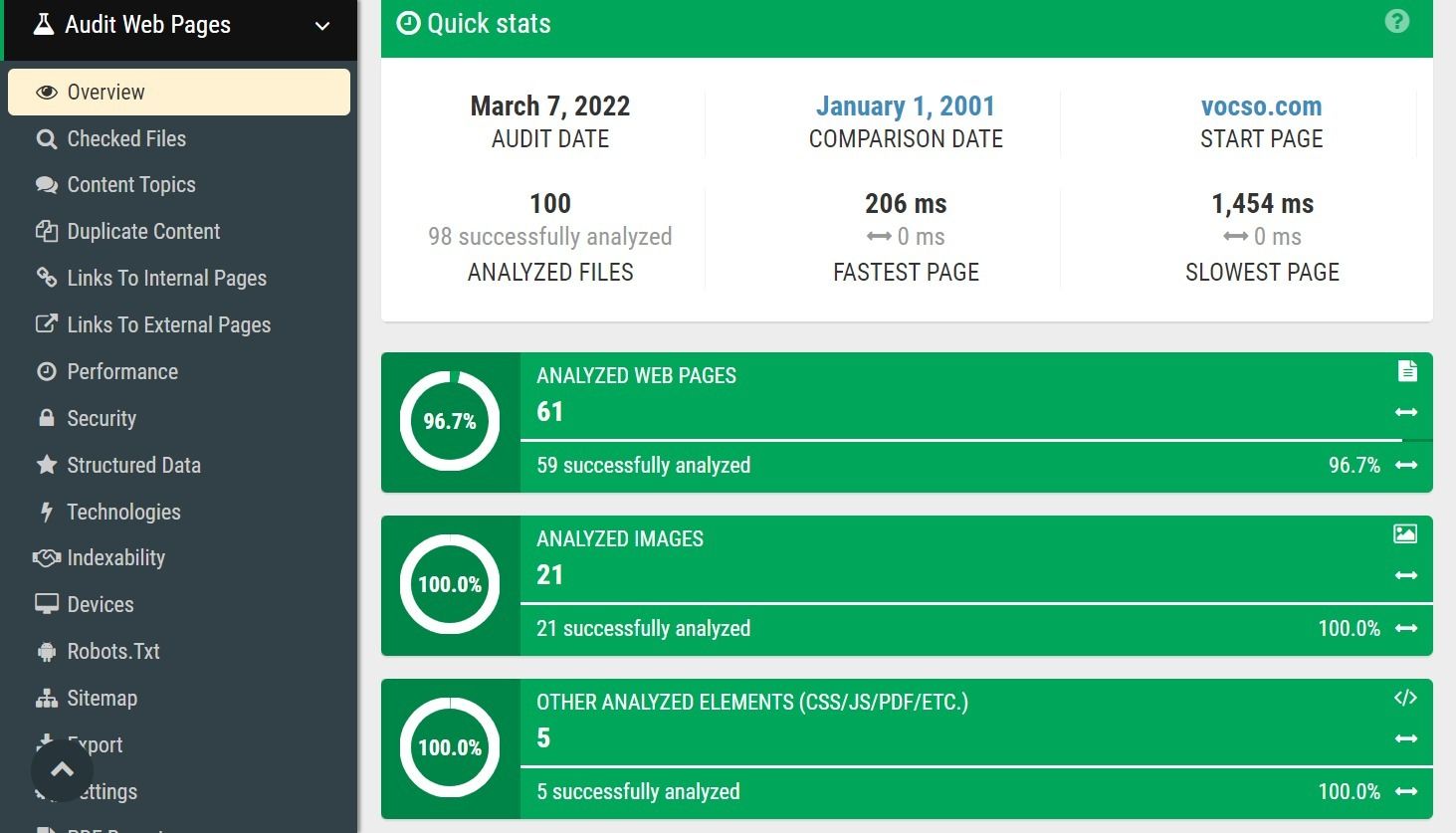The width and height of the screenshot is (1456, 833).
Task: Collapse the Audit Web Pages chevron
Action: click(321, 26)
